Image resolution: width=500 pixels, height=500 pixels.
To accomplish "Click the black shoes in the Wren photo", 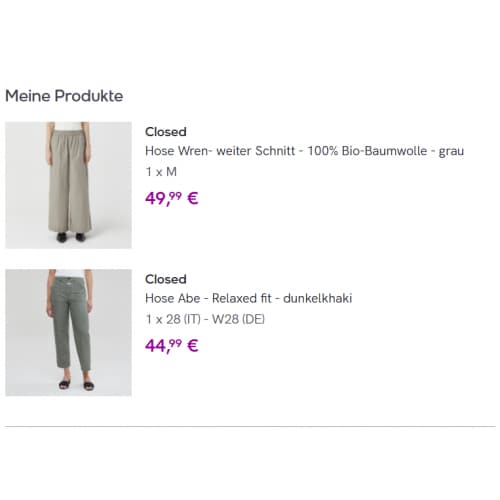I will (71, 237).
